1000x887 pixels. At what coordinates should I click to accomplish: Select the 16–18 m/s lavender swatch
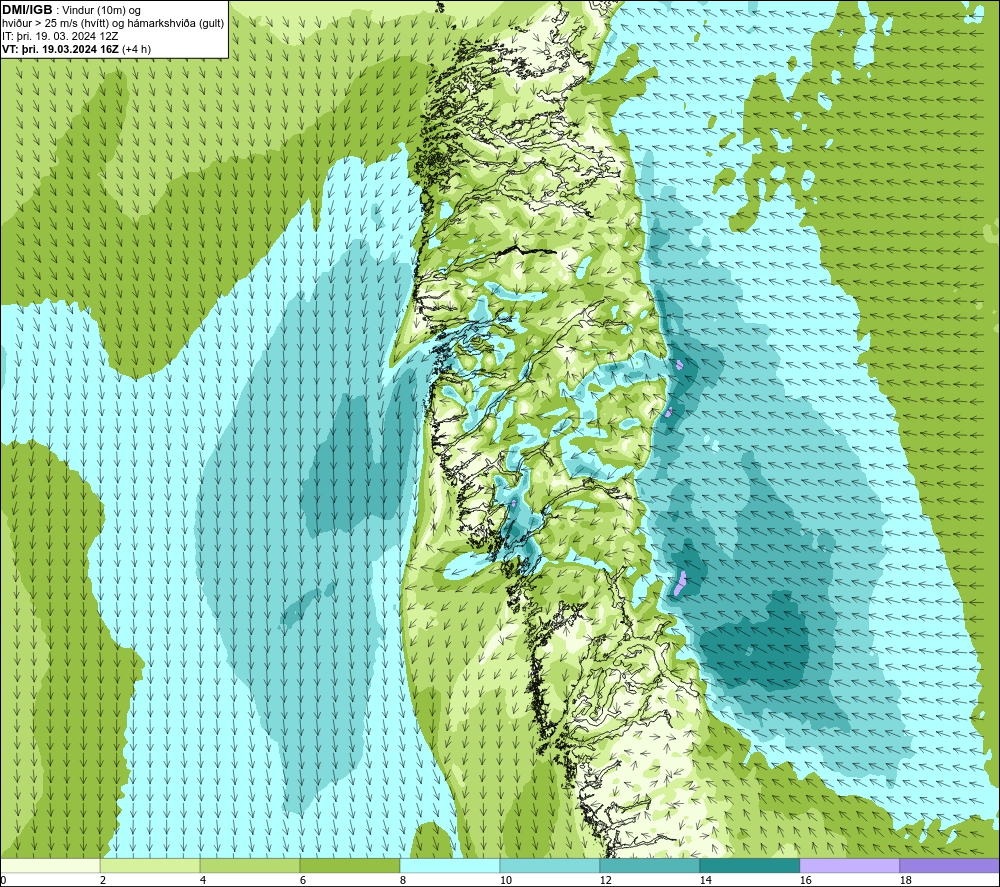[849, 865]
